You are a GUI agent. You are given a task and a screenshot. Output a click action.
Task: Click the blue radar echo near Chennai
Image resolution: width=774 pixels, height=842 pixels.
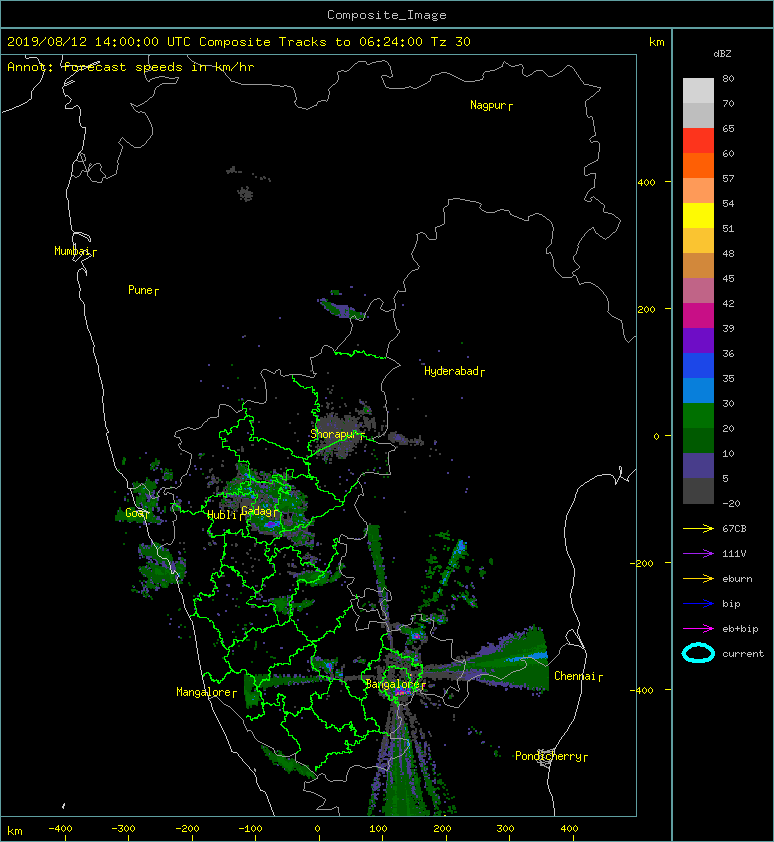(x=527, y=657)
